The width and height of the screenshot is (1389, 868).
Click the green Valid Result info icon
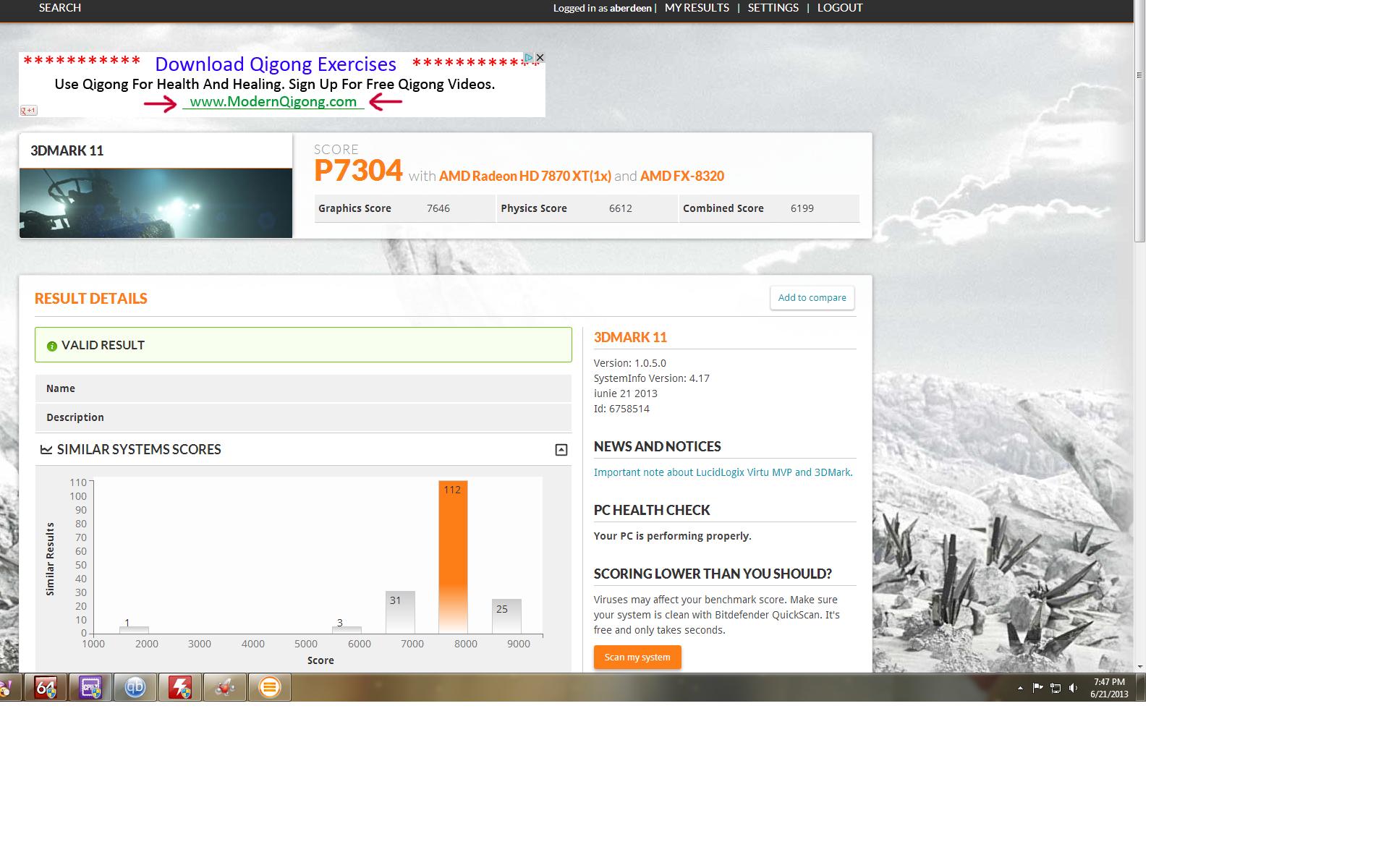click(52, 346)
